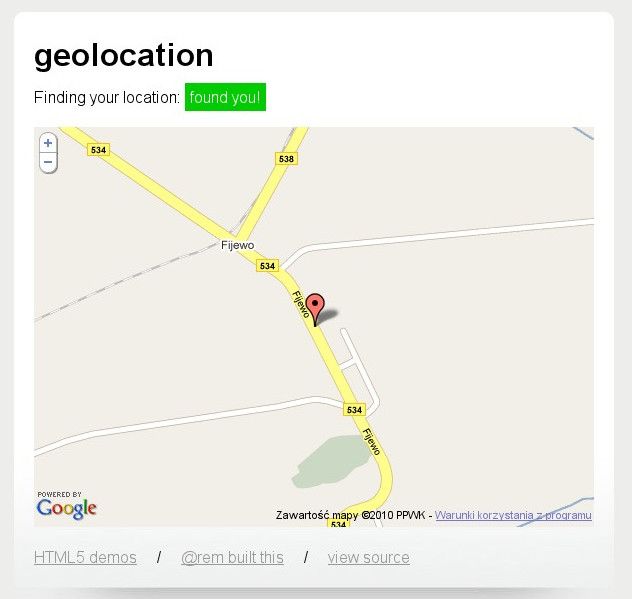Click the Finding your location text
632x599 pixels.
pos(107,98)
